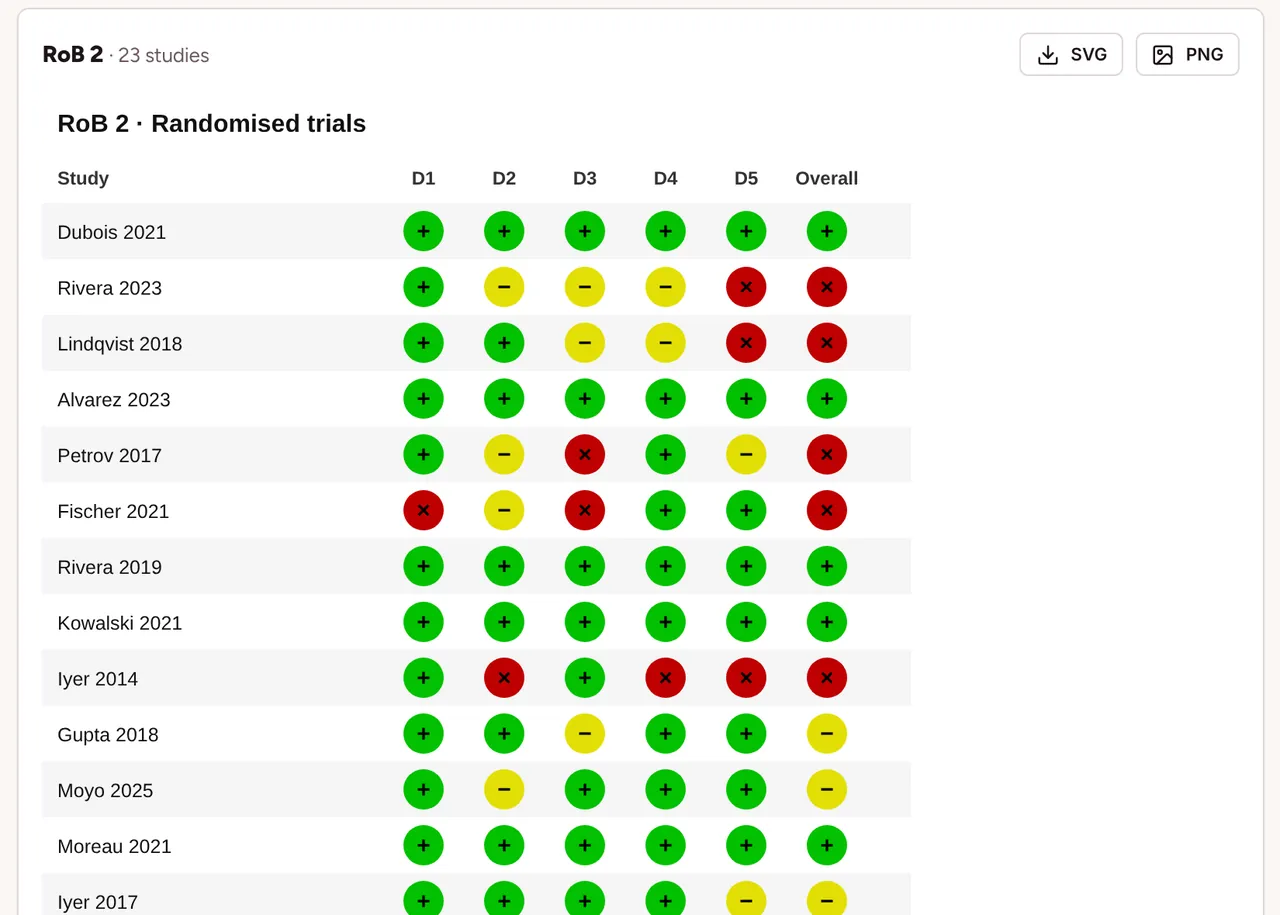This screenshot has width=1280, height=915.
Task: Select Iyer 2014's D4 red rating
Action: coord(665,679)
